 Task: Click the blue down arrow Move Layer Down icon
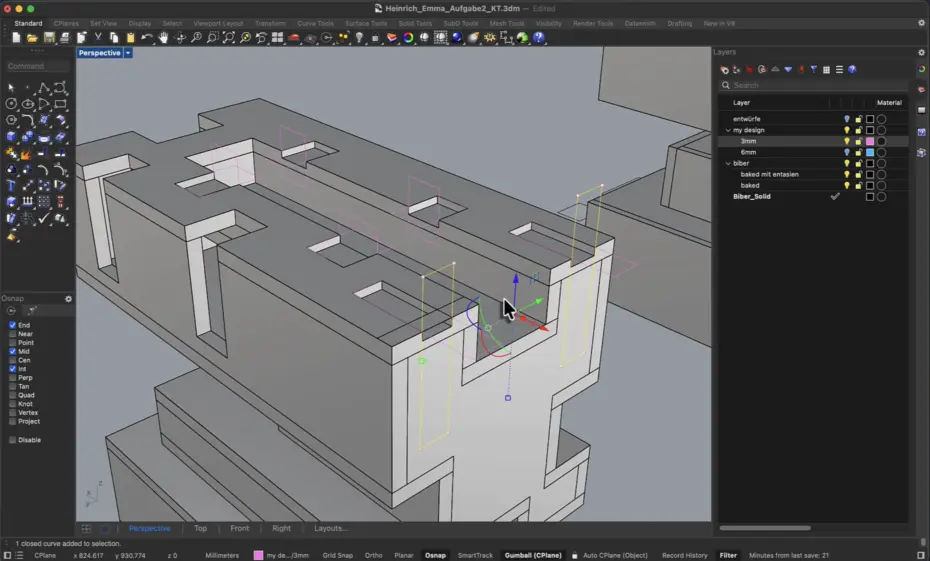tap(788, 69)
